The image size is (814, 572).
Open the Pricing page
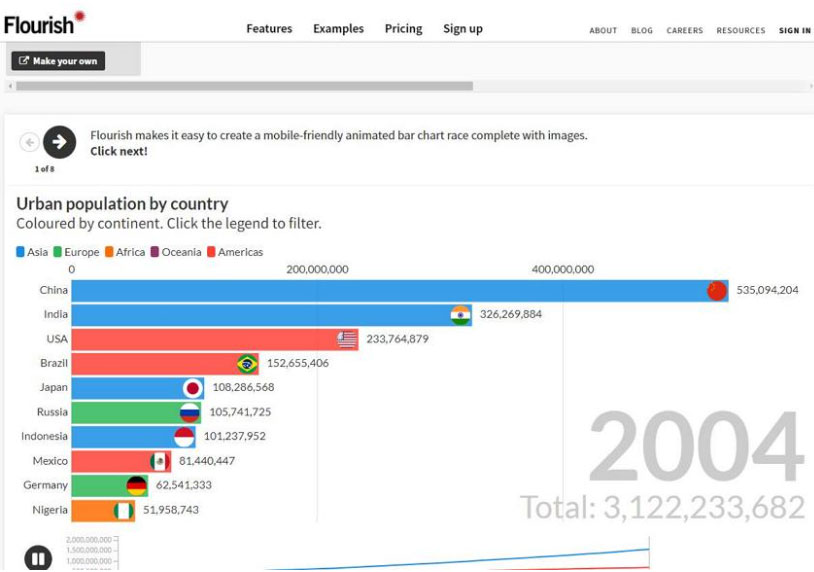coord(403,29)
